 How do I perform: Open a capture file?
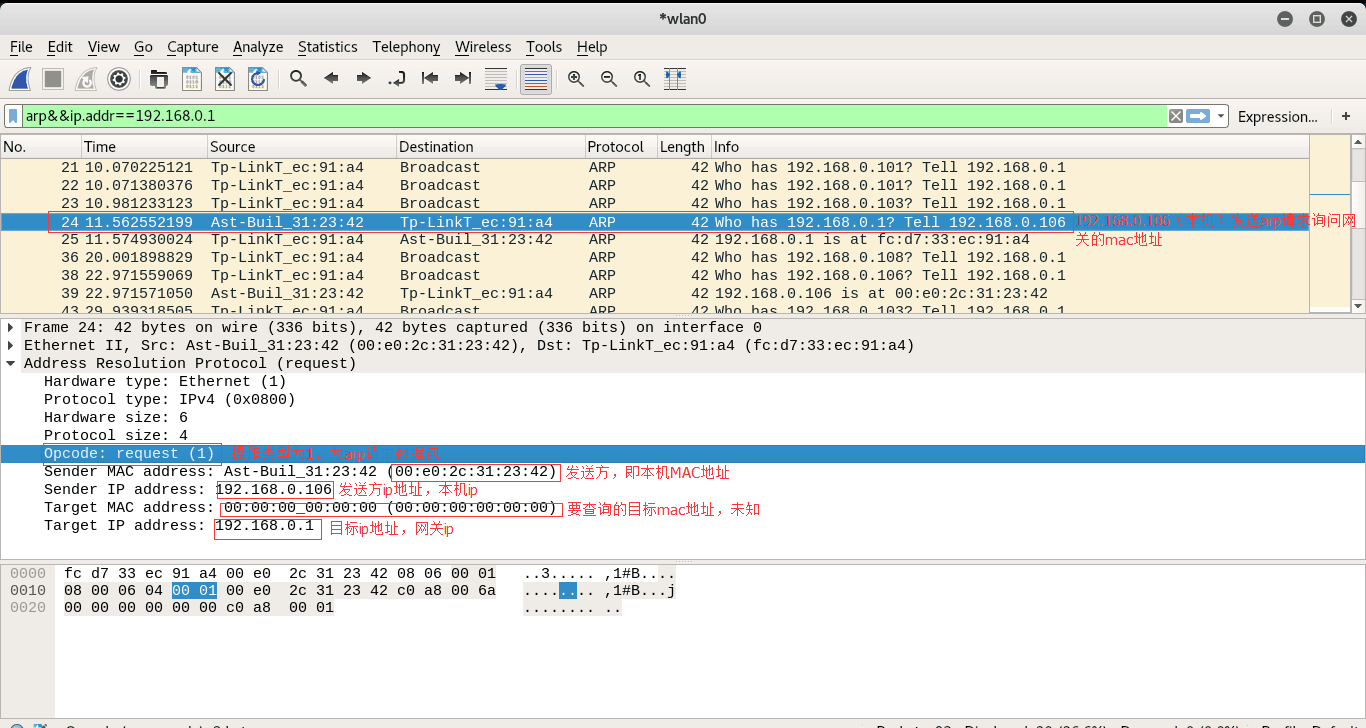point(159,79)
